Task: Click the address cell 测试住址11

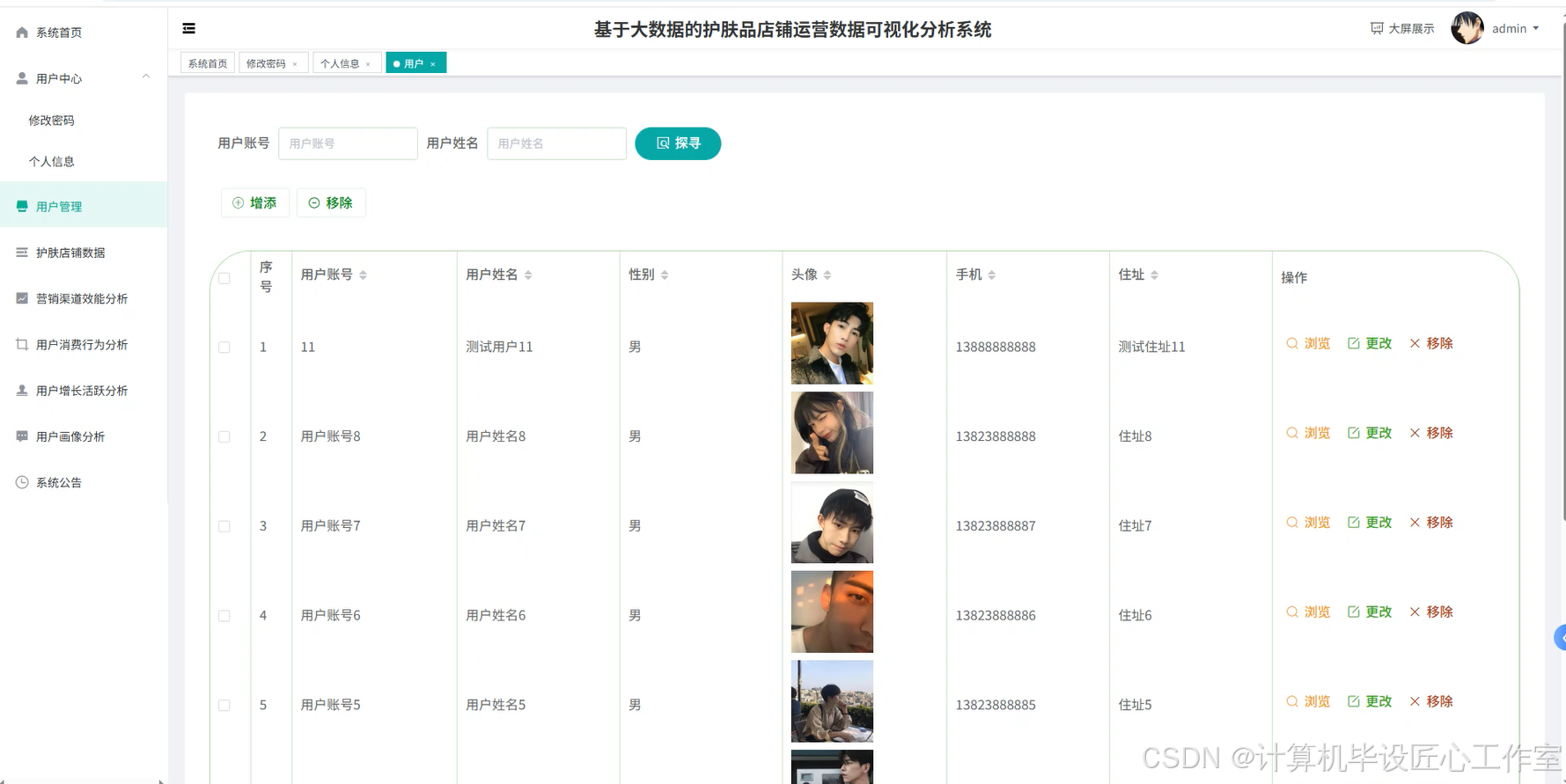Action: [x=1151, y=348]
